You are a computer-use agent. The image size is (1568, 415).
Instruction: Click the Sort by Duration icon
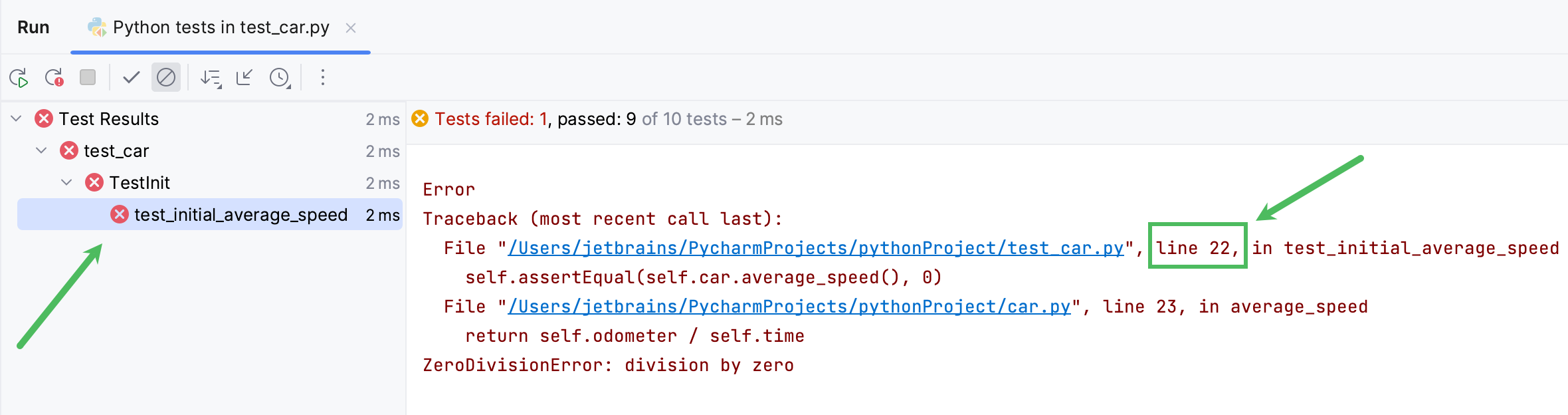tap(211, 77)
